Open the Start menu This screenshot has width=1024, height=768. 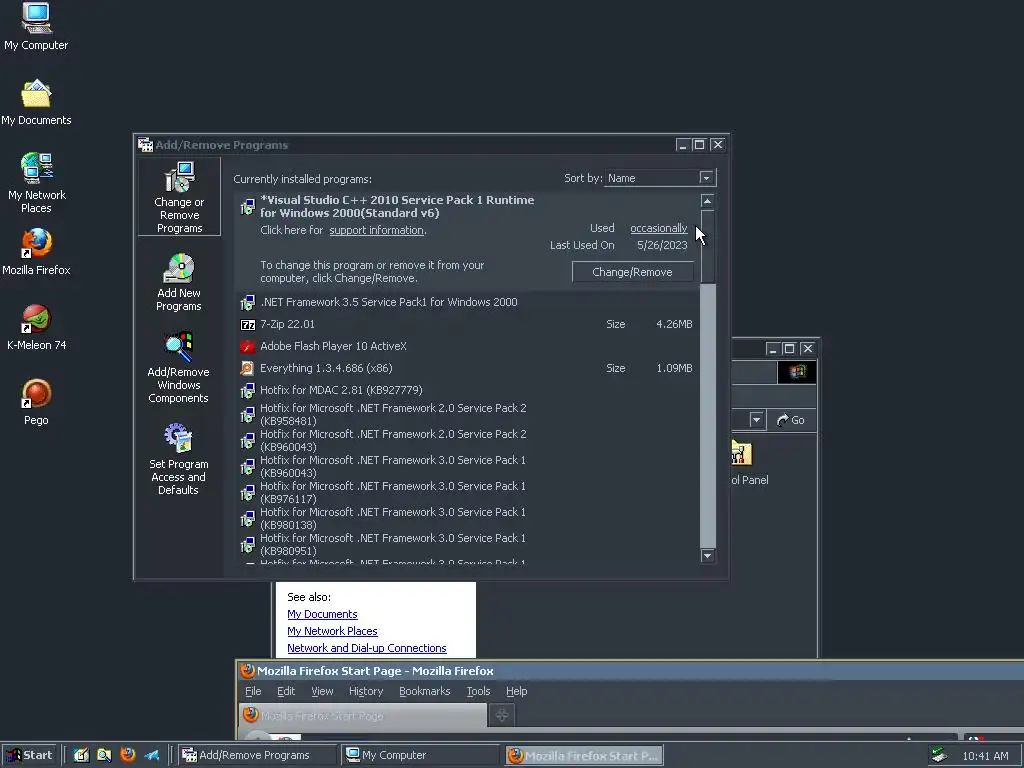pos(29,755)
